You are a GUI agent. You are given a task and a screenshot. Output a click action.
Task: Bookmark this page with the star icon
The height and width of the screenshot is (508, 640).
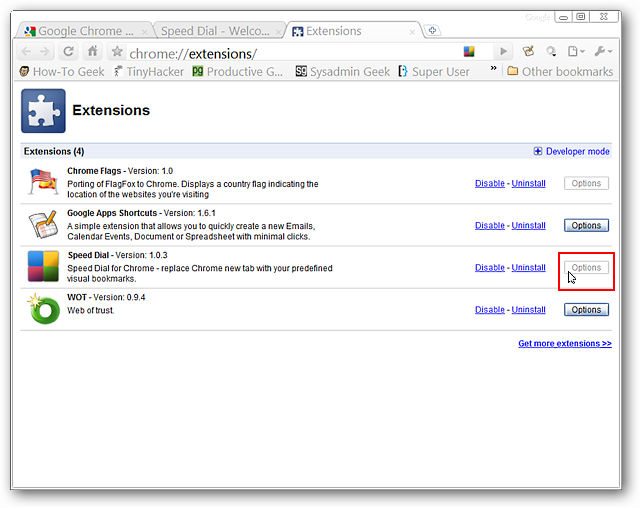pyautogui.click(x=117, y=52)
